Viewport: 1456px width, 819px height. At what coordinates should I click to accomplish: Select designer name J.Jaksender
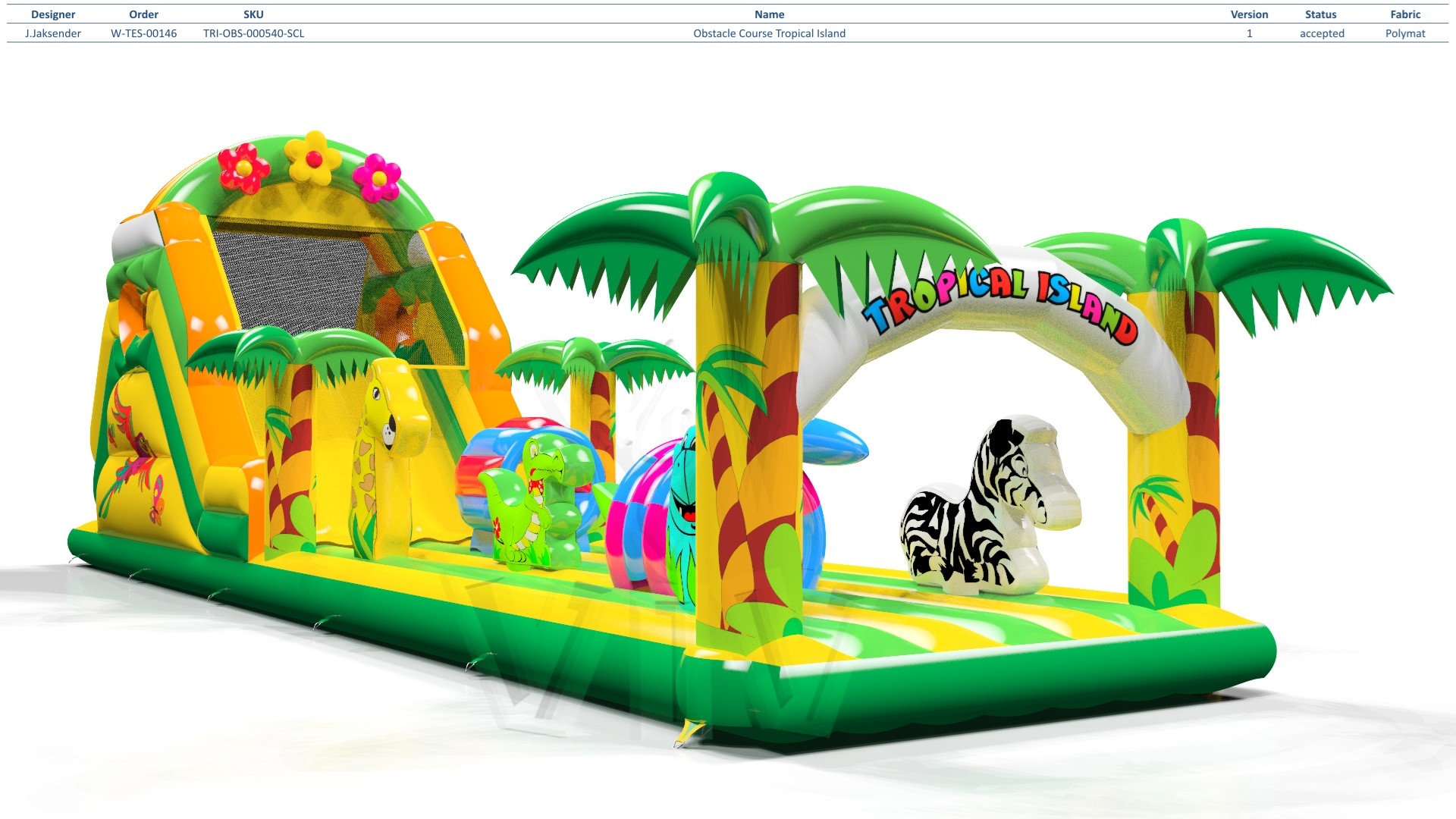point(53,33)
